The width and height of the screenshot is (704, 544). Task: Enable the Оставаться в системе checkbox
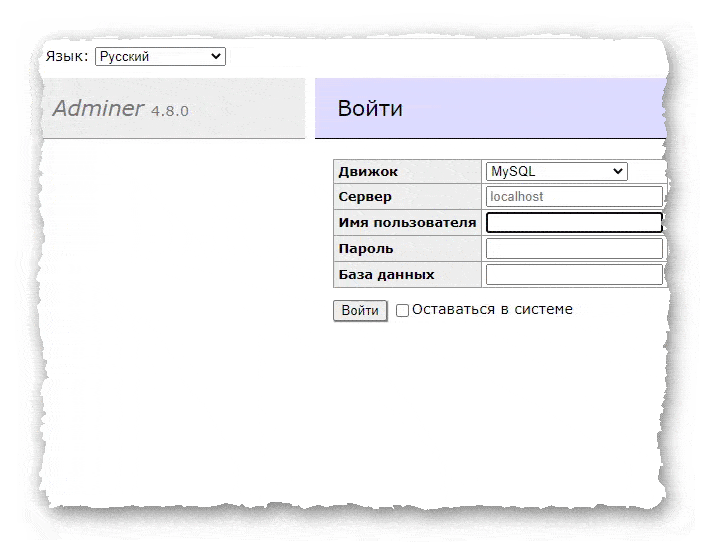(x=403, y=311)
